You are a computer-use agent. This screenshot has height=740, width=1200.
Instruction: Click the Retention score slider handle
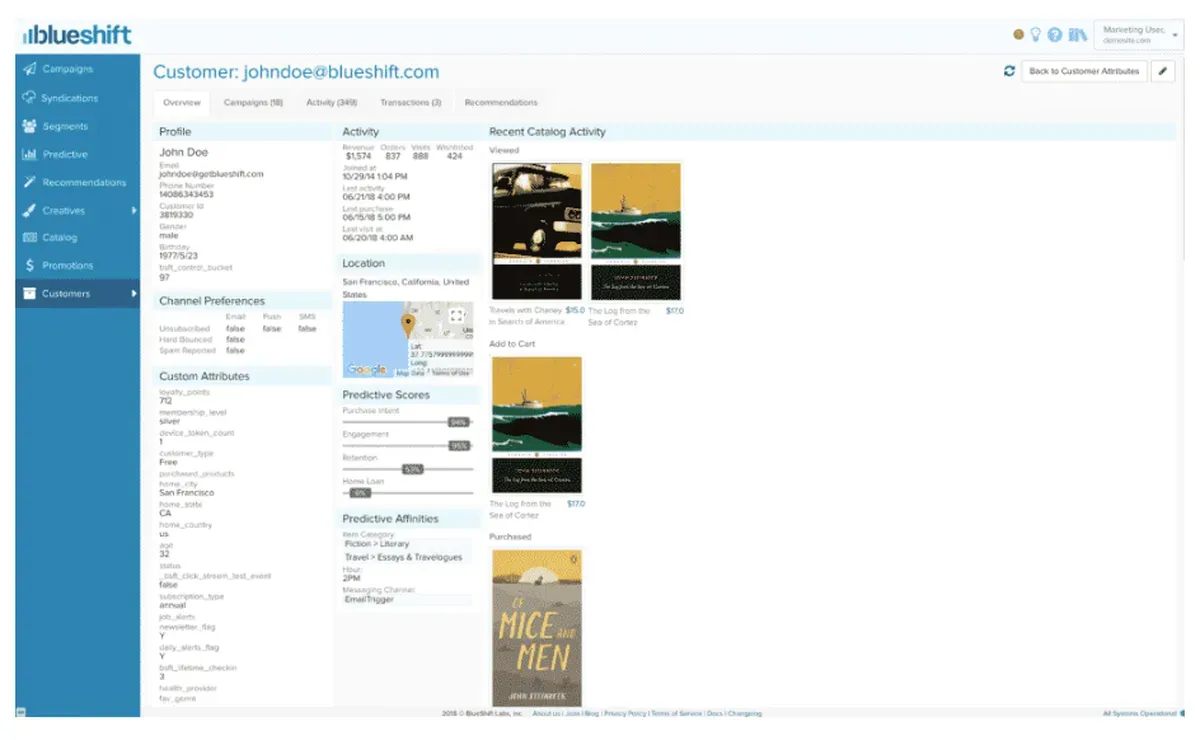click(x=412, y=469)
